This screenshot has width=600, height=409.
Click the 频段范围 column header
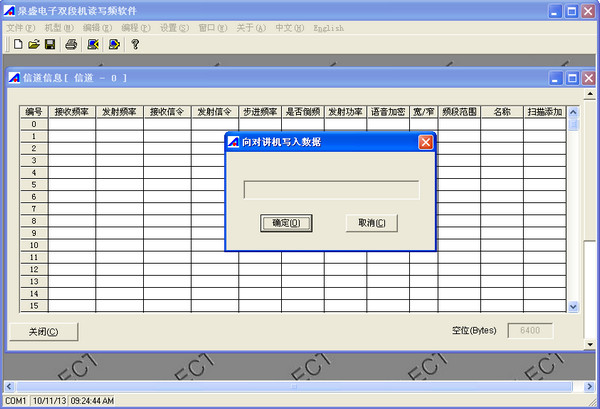click(x=459, y=112)
